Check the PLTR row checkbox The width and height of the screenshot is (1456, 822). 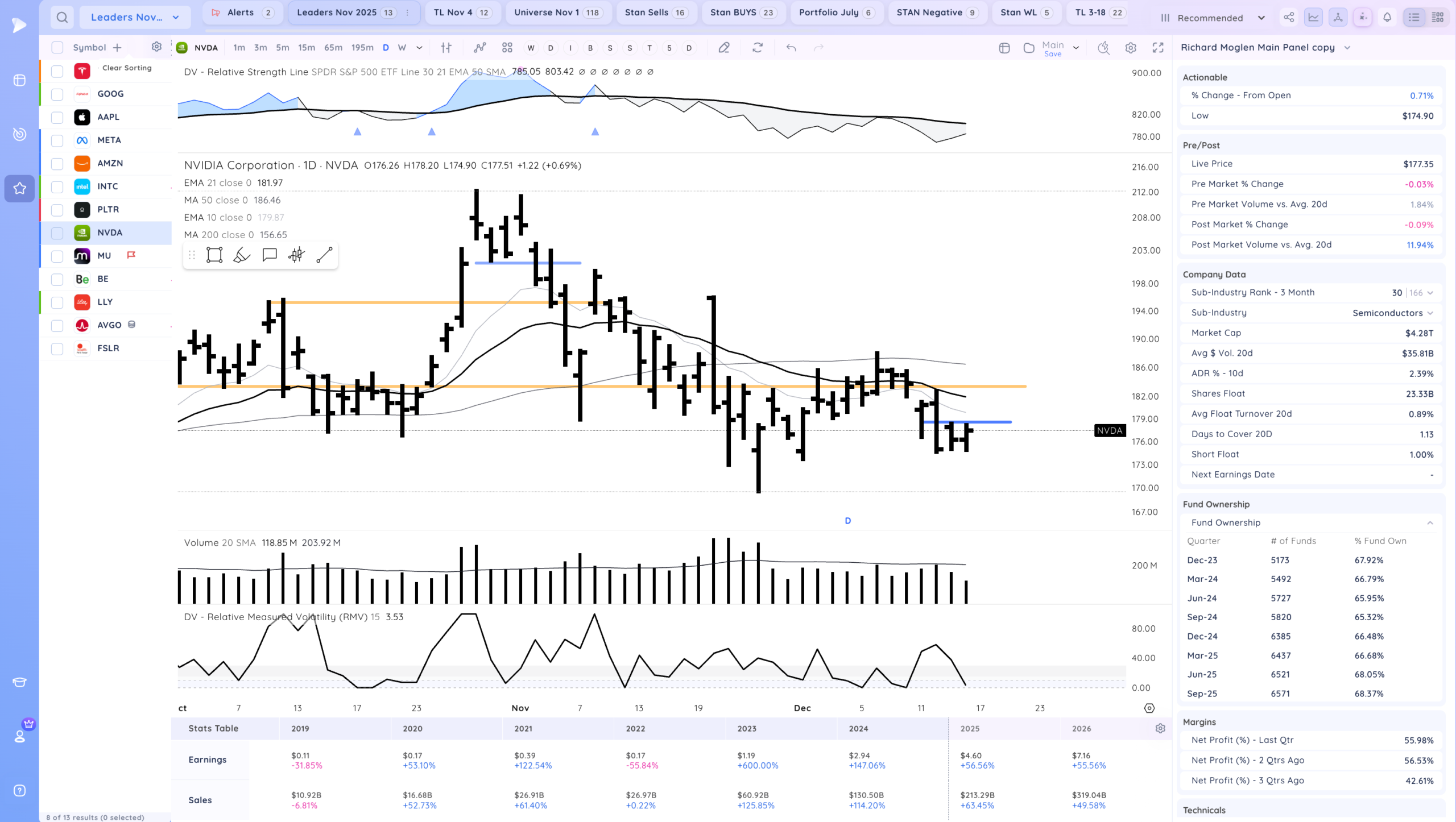click(x=57, y=210)
